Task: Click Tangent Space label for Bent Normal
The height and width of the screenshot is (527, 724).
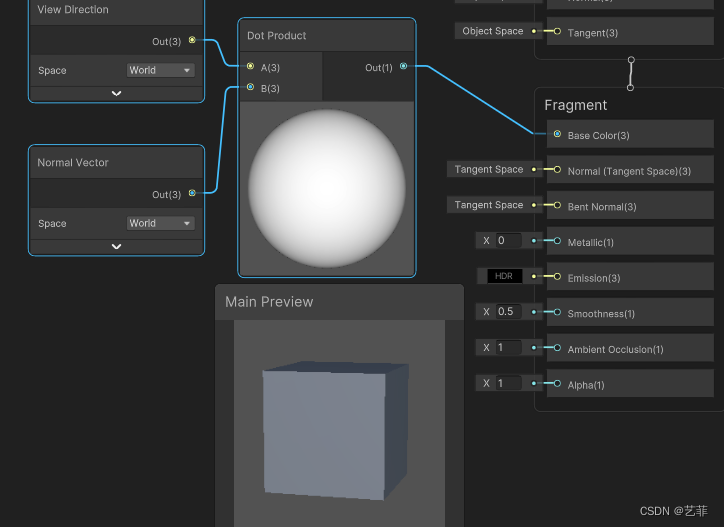Action: pos(489,205)
